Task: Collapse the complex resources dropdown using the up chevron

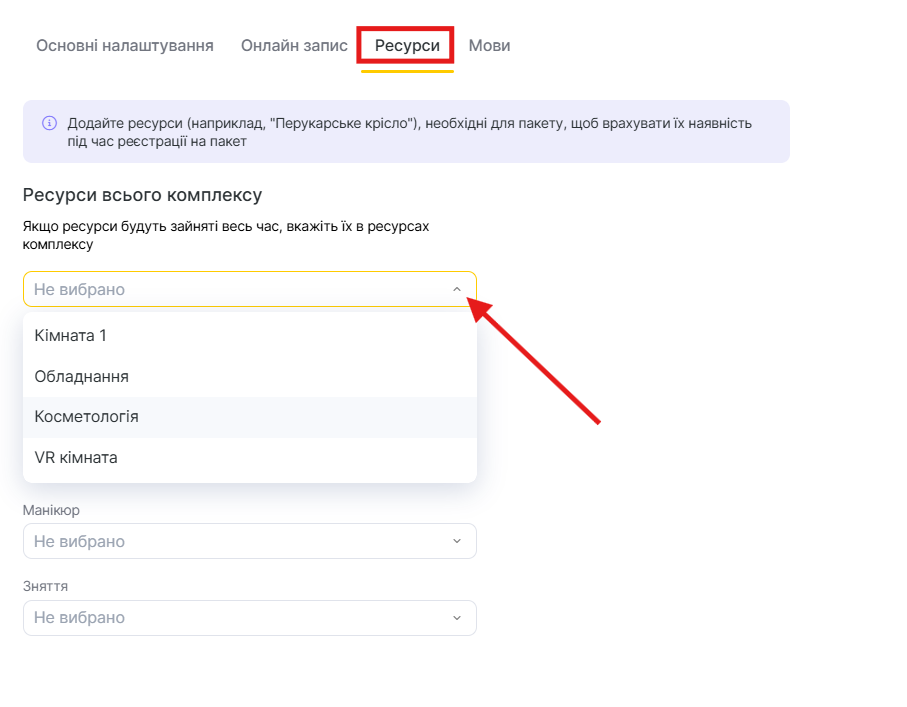Action: [x=457, y=290]
